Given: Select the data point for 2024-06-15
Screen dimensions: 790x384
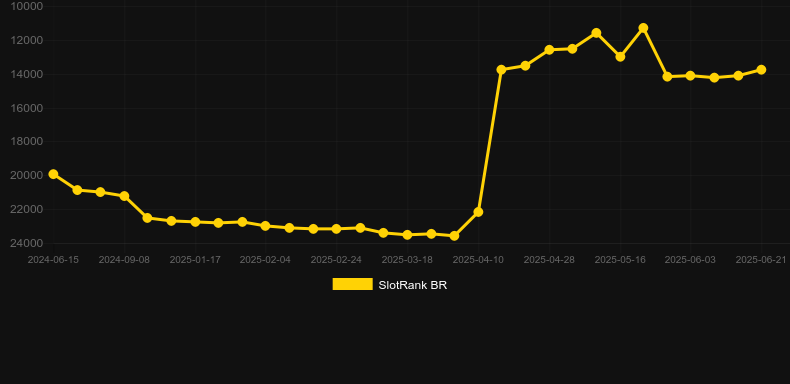Looking at the screenshot, I should pos(53,174).
